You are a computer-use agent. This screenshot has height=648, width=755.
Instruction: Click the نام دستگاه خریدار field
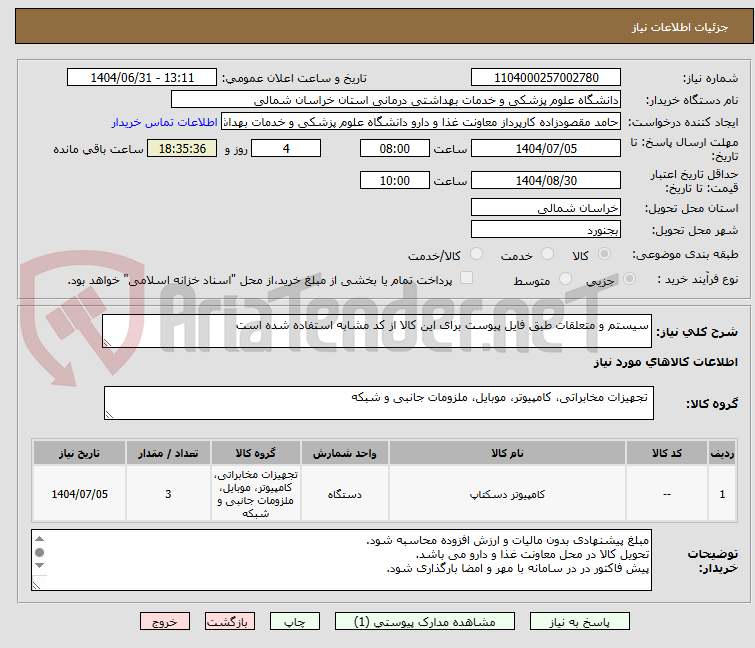tap(396, 100)
